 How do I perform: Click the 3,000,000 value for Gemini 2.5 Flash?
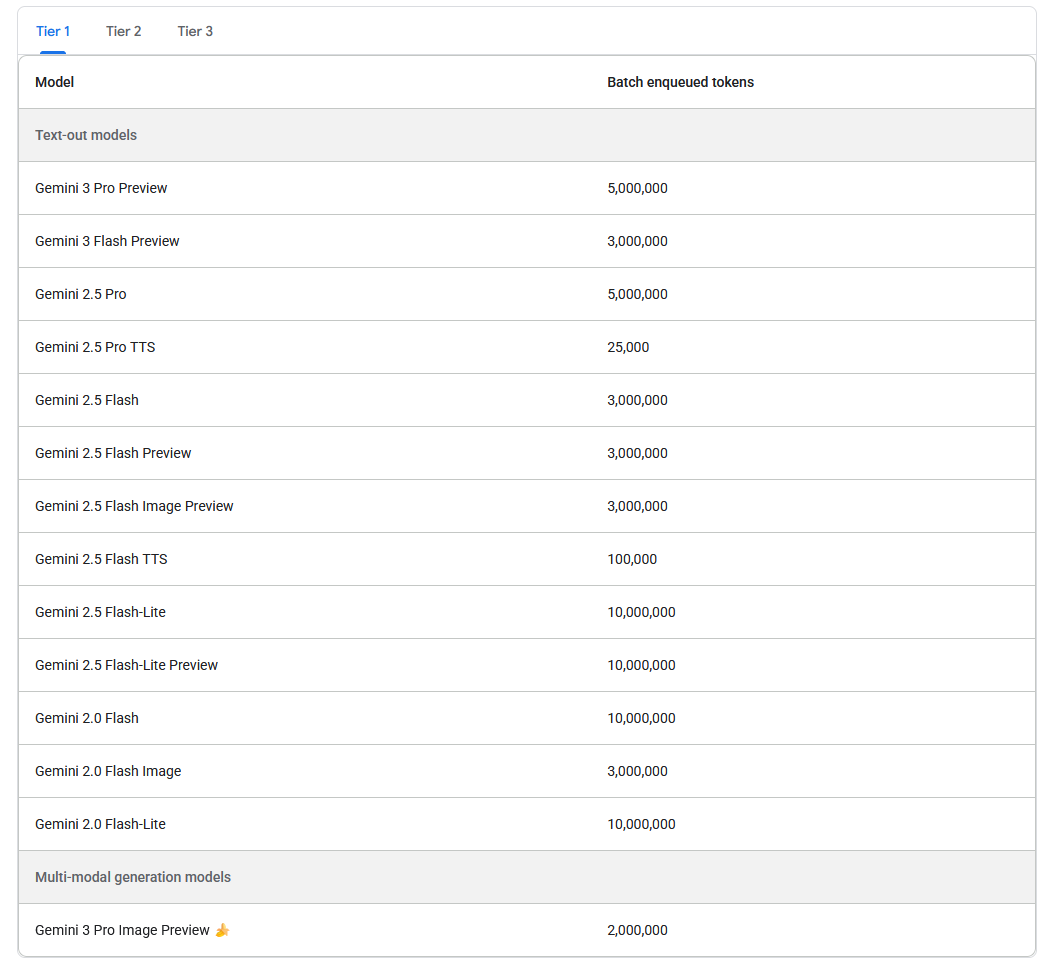pyautogui.click(x=638, y=401)
